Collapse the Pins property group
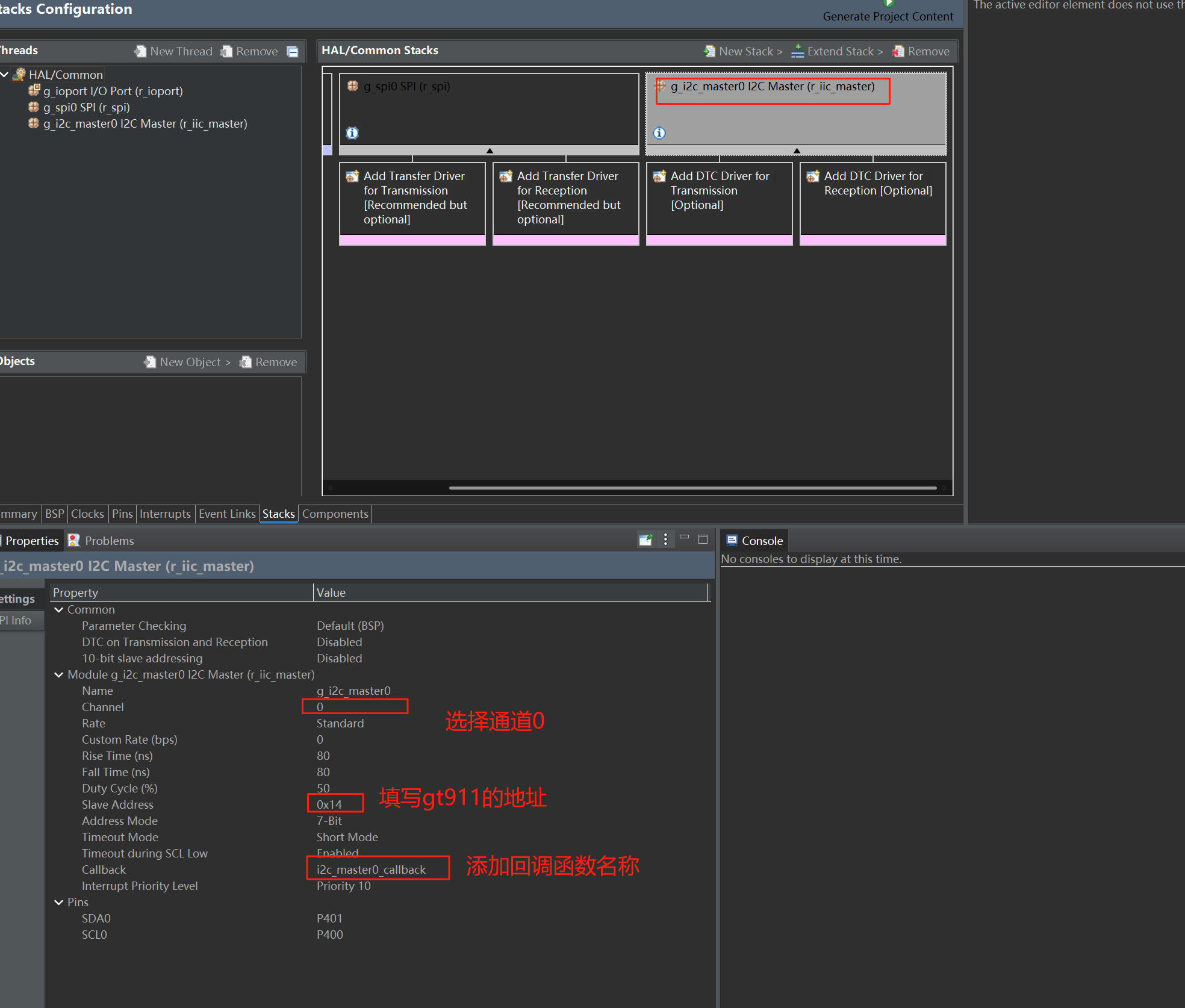This screenshot has height=1008, width=1185. click(x=59, y=902)
